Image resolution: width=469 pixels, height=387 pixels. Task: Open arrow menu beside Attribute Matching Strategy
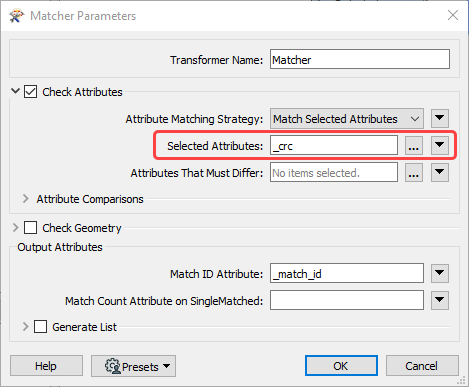click(x=440, y=118)
